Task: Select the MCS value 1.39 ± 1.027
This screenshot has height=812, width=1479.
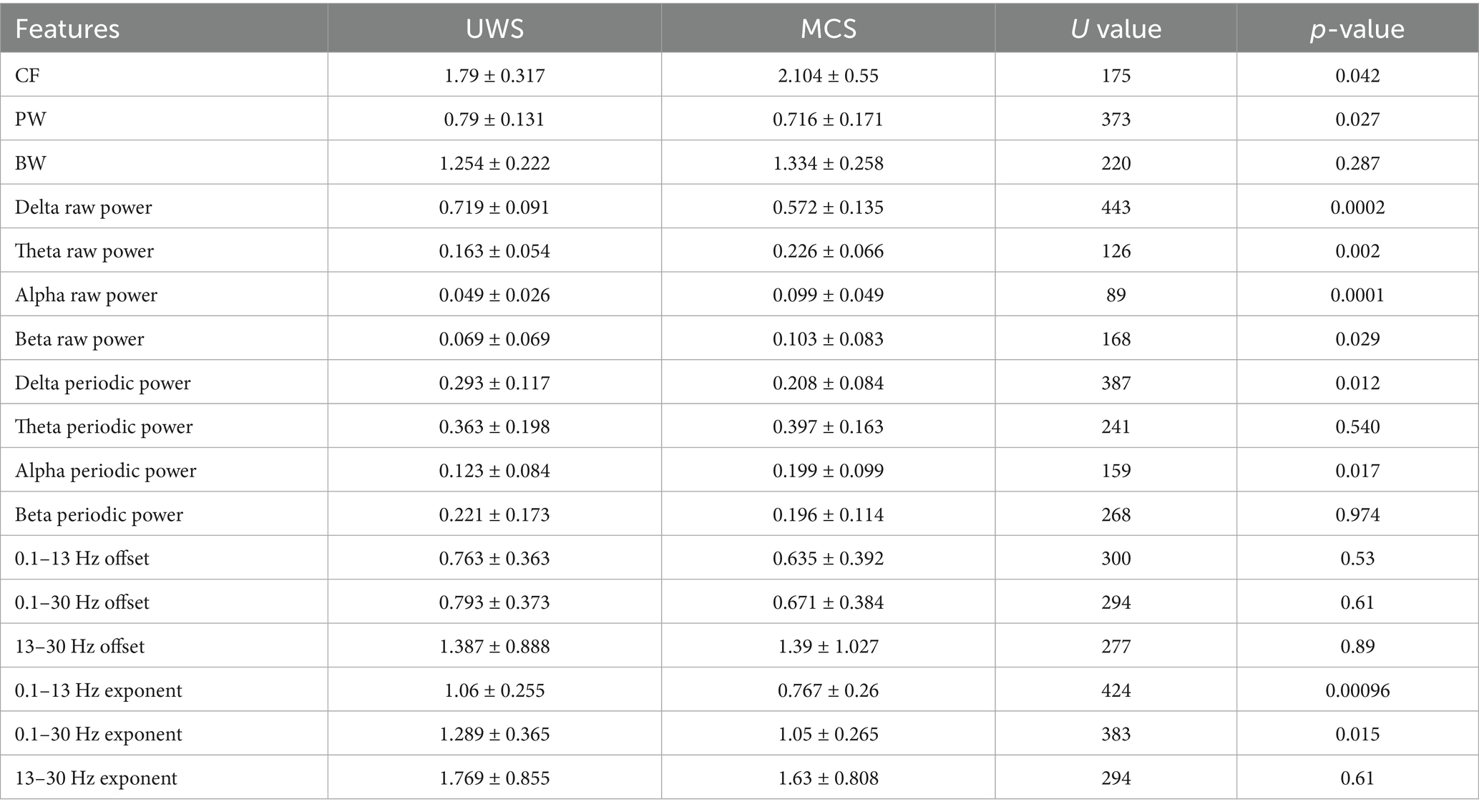Action: pyautogui.click(x=828, y=647)
